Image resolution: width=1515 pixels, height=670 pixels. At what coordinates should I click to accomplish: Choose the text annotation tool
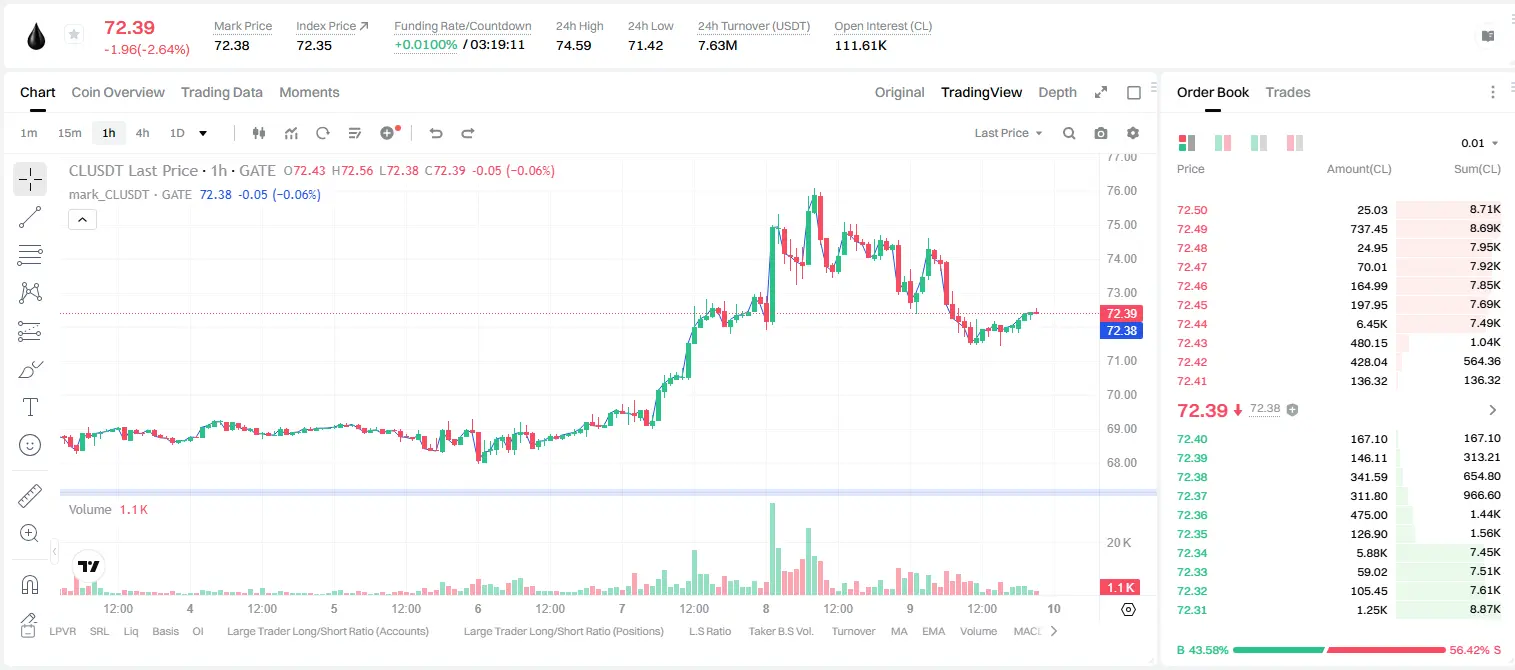coord(30,407)
